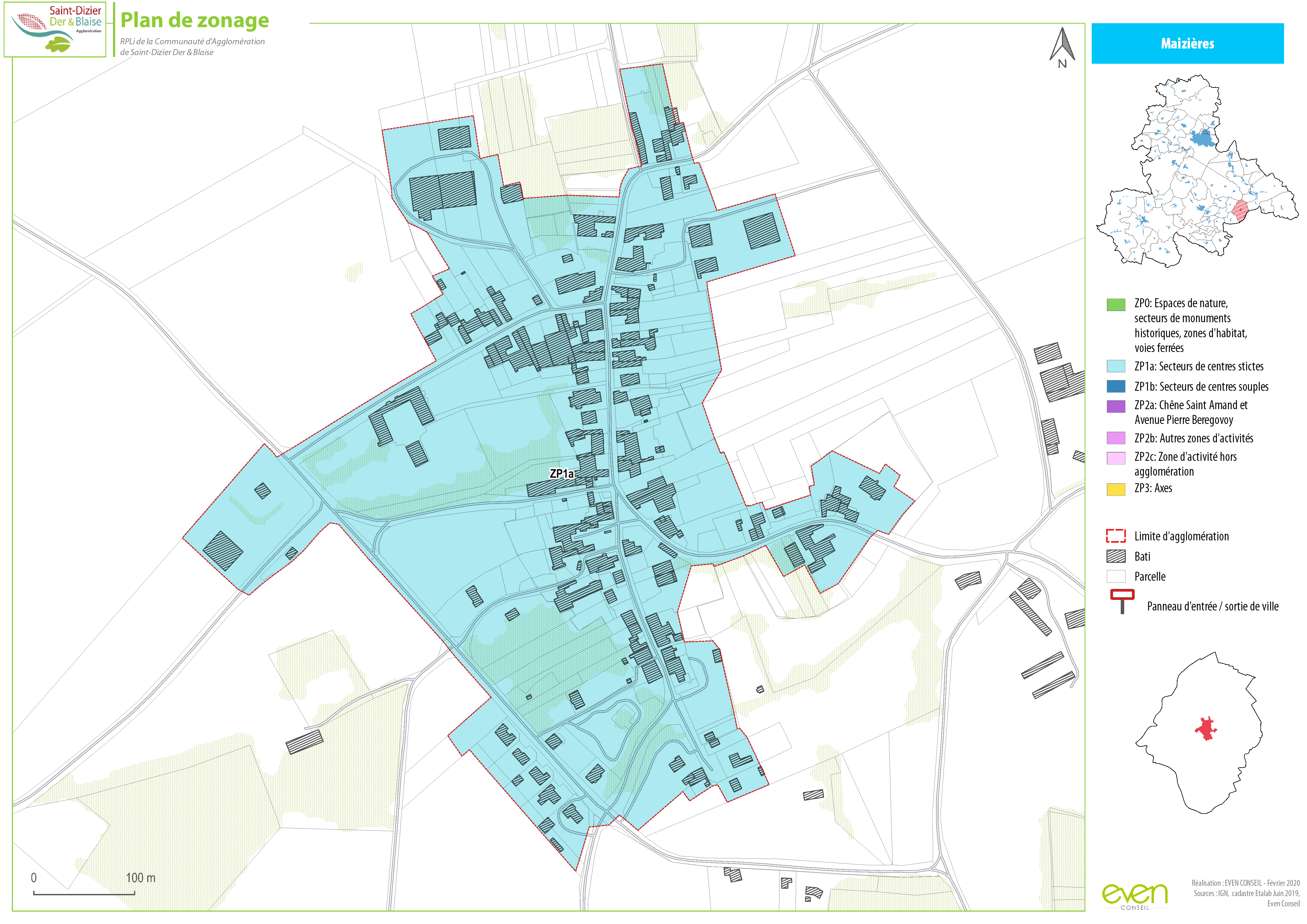
Task: Click the Maizières title banner
Action: [1187, 43]
